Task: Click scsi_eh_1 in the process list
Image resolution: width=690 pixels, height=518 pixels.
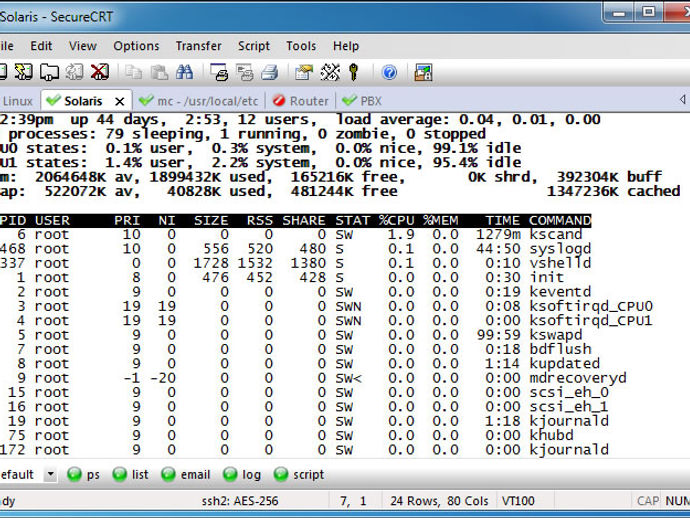Action: point(569,407)
